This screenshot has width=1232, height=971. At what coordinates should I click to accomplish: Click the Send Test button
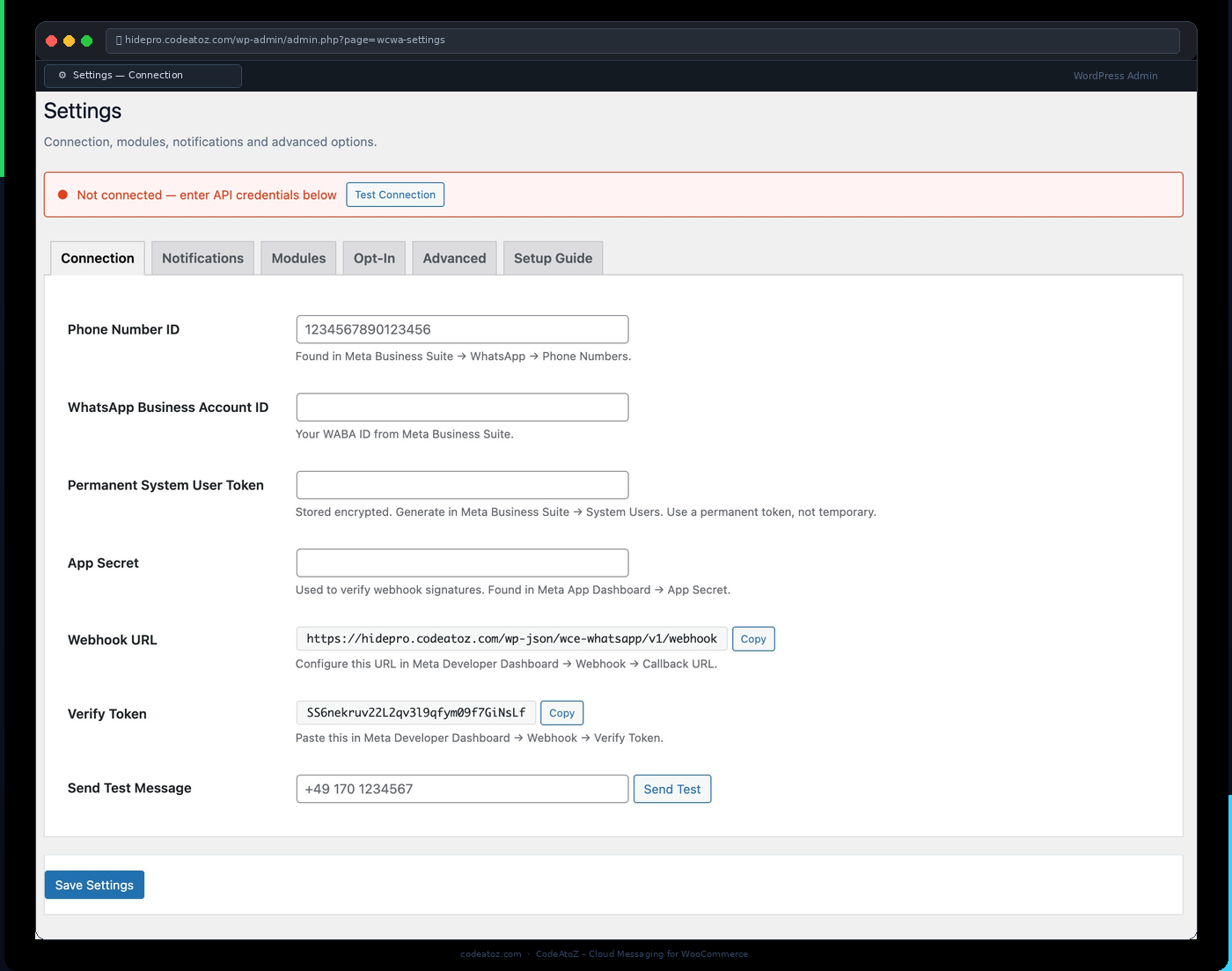tap(672, 789)
